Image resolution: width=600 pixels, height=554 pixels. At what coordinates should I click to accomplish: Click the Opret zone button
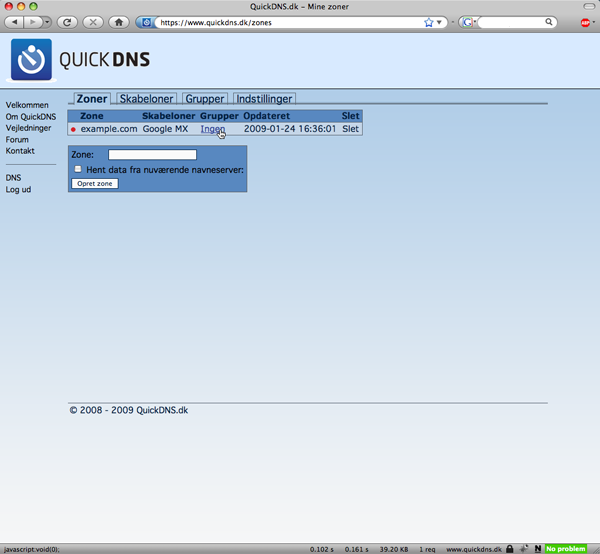click(95, 184)
